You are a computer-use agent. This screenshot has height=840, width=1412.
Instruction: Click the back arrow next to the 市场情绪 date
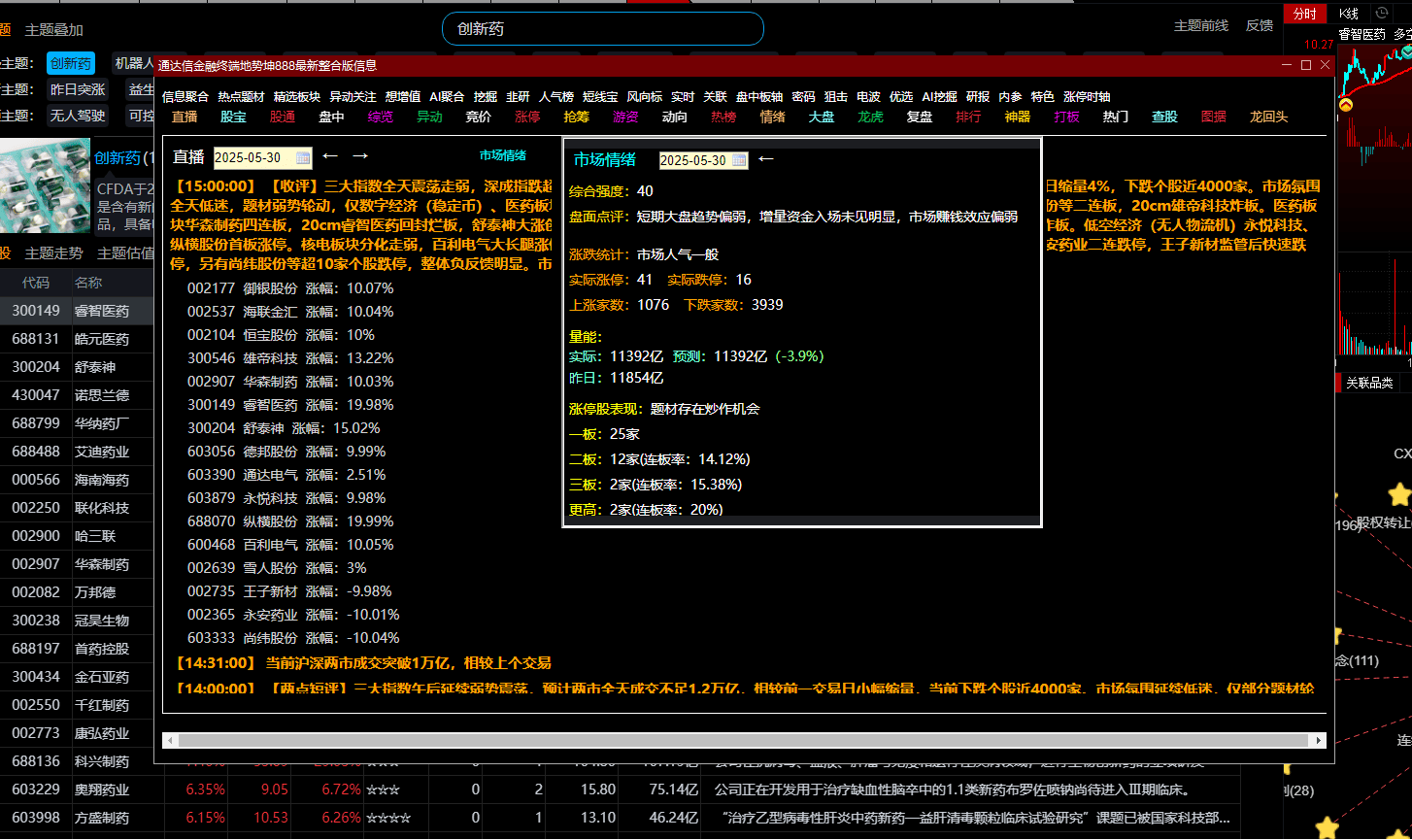click(767, 158)
